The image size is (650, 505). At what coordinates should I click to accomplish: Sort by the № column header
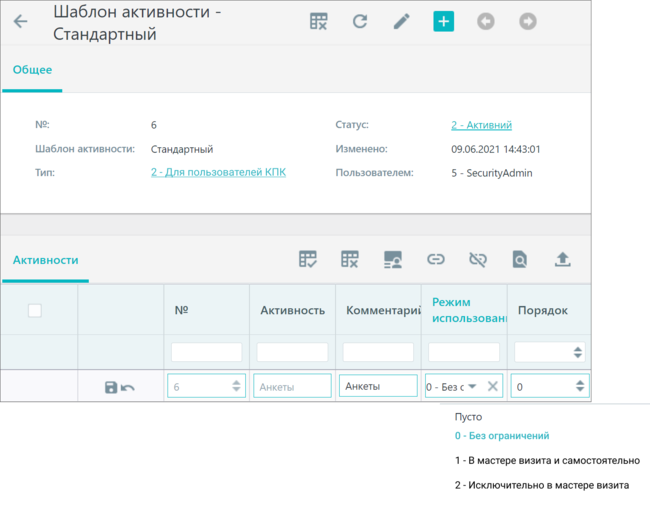182,310
